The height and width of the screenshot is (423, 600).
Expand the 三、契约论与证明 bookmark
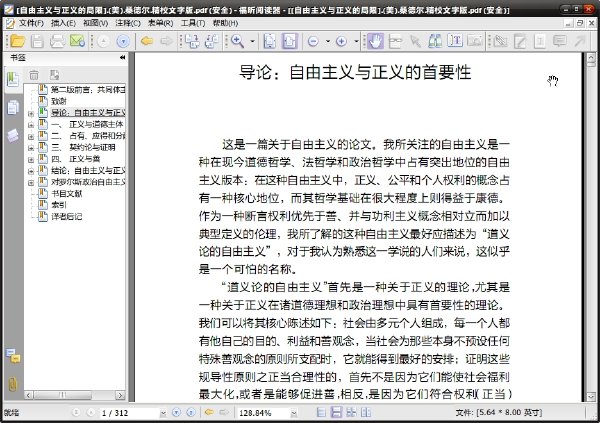[x=31, y=148]
